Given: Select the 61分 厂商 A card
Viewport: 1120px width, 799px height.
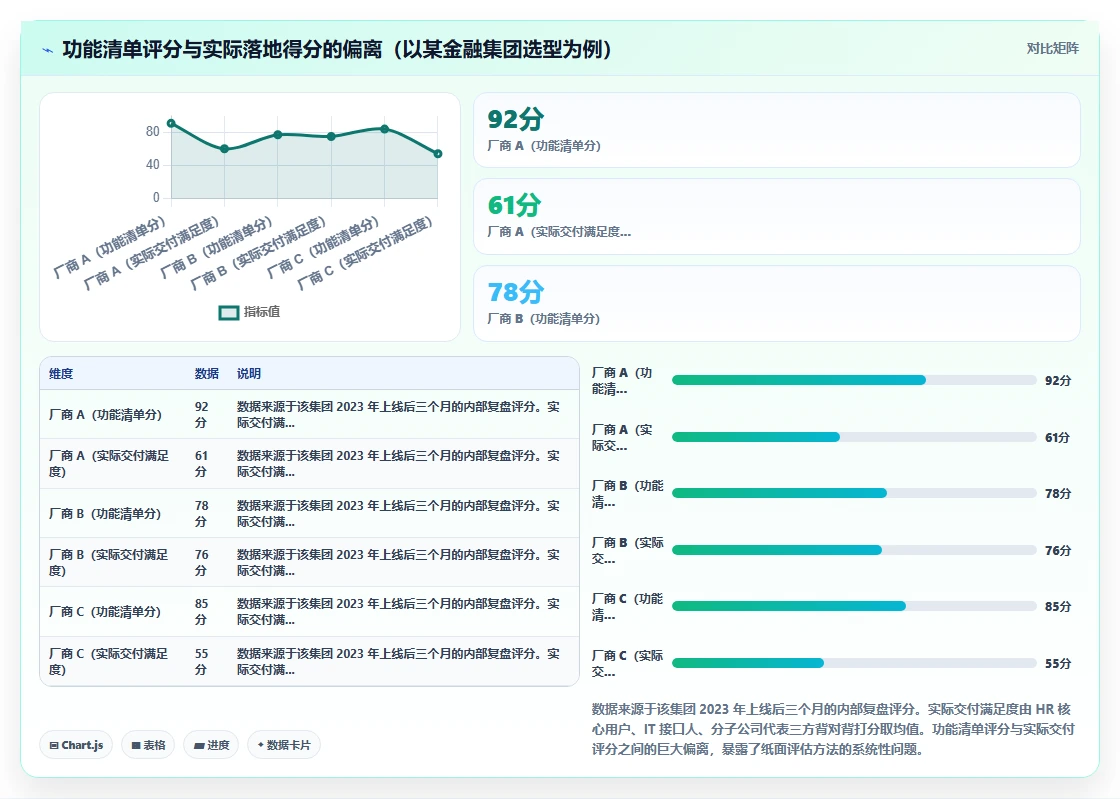Looking at the screenshot, I should (776, 216).
